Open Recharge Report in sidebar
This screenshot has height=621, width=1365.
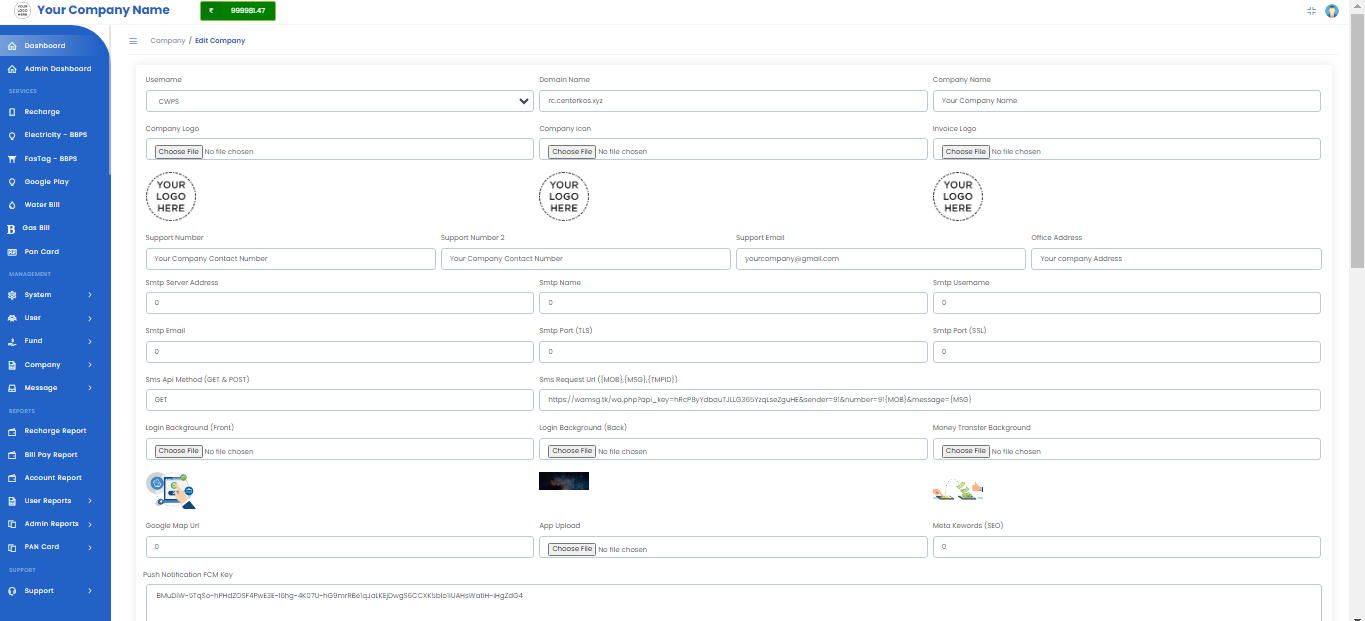coord(55,431)
